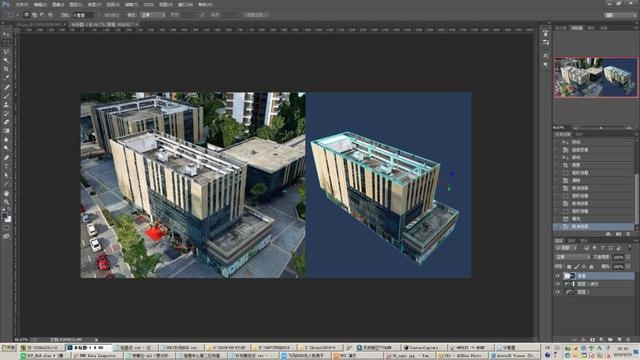
Task: Select the Move tool in toolbox
Action: pos(6,34)
